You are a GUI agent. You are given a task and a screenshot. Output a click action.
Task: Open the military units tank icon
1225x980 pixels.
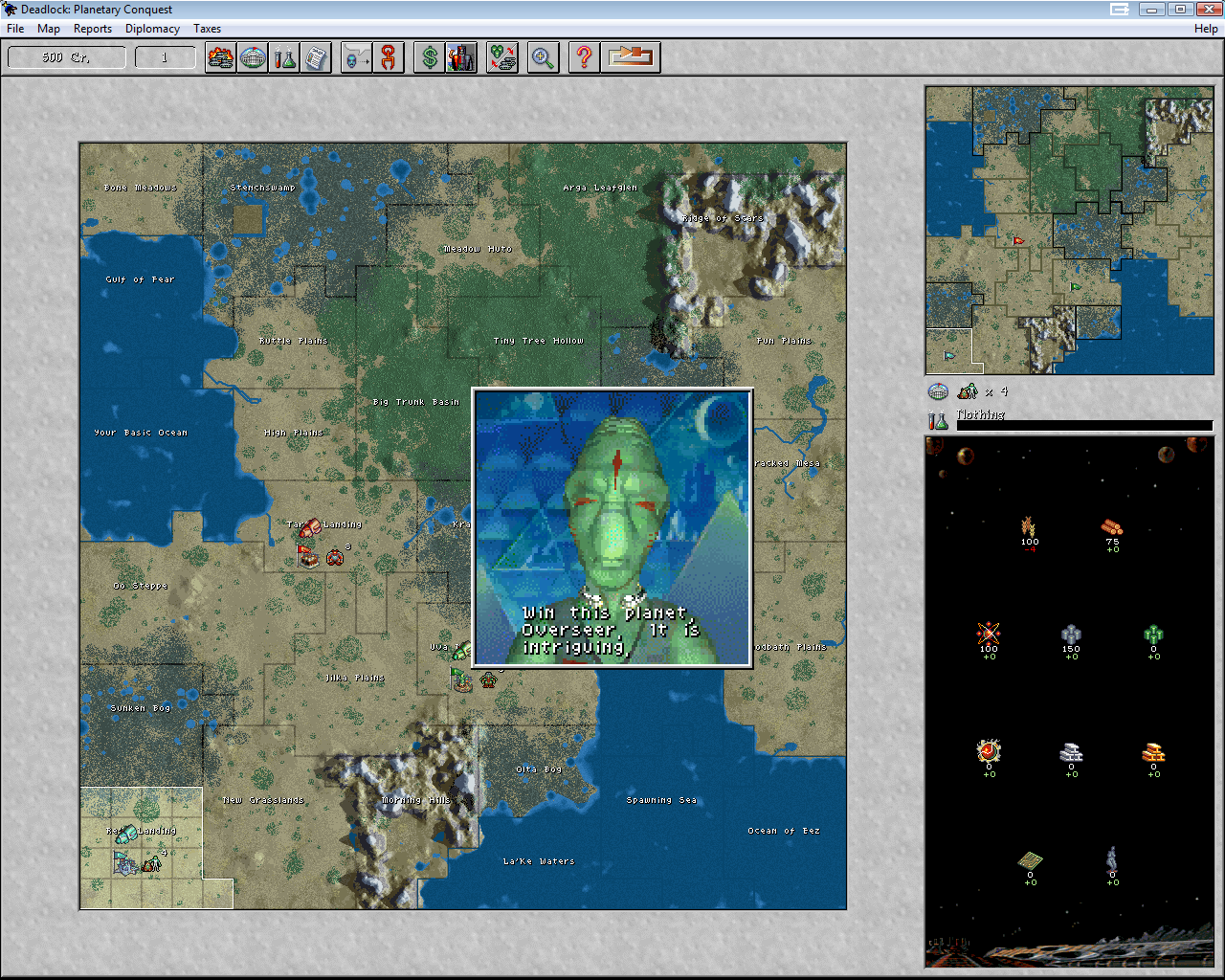pos(221,57)
